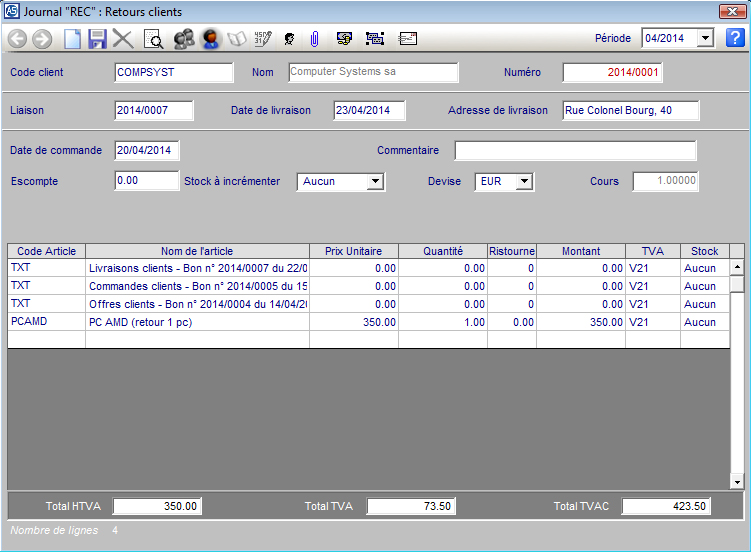The width and height of the screenshot is (751, 552).
Task: Click the Code Article column header
Action: tap(46, 251)
